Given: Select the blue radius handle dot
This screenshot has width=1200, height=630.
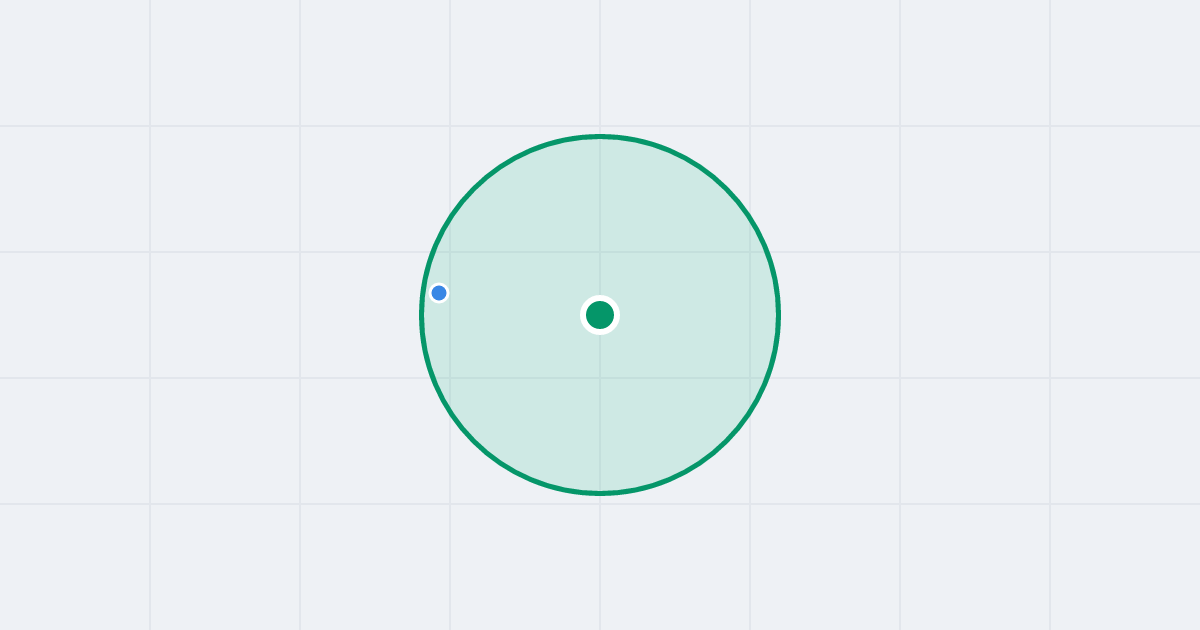Looking at the screenshot, I should click(439, 293).
